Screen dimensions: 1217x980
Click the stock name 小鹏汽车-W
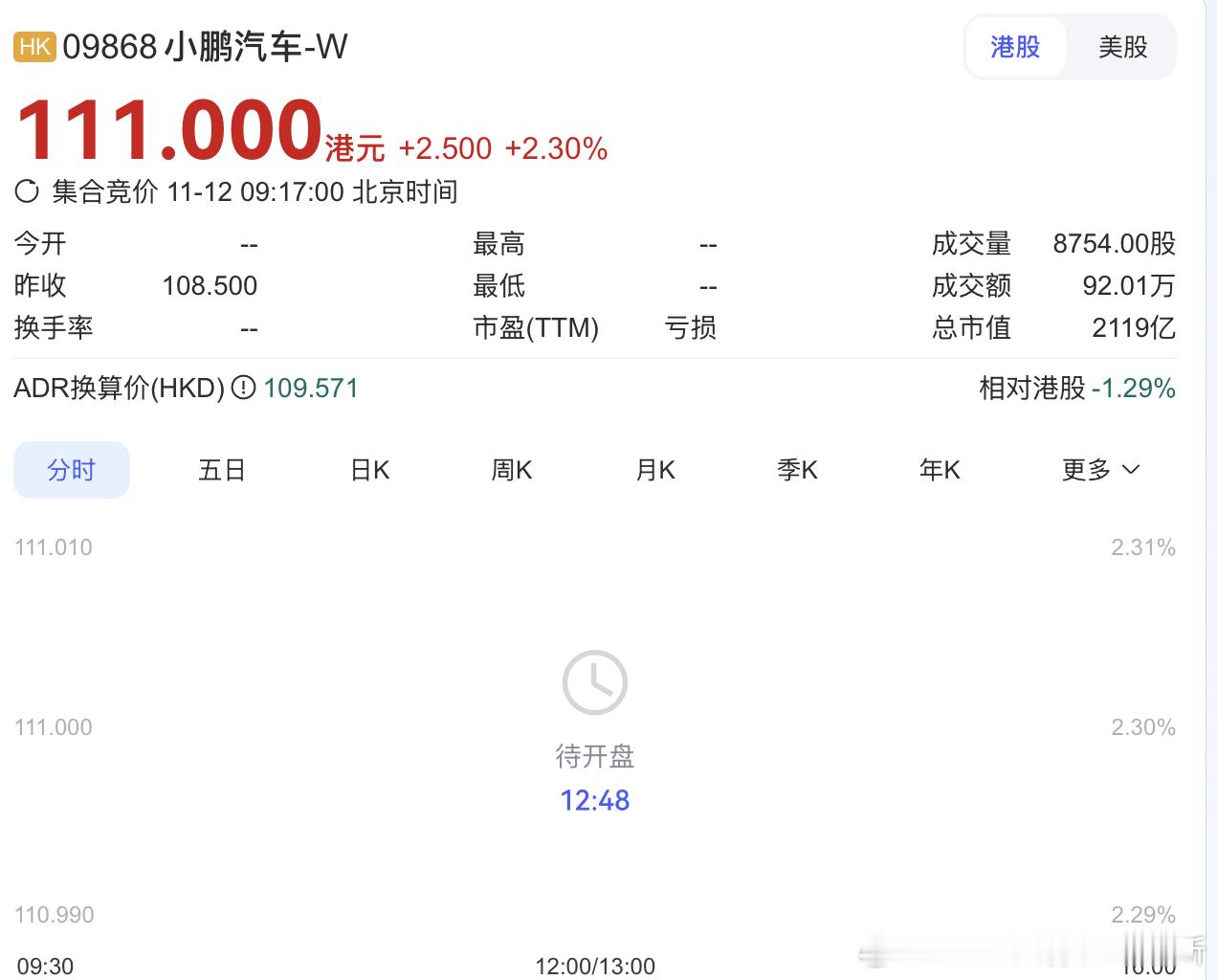[254, 46]
